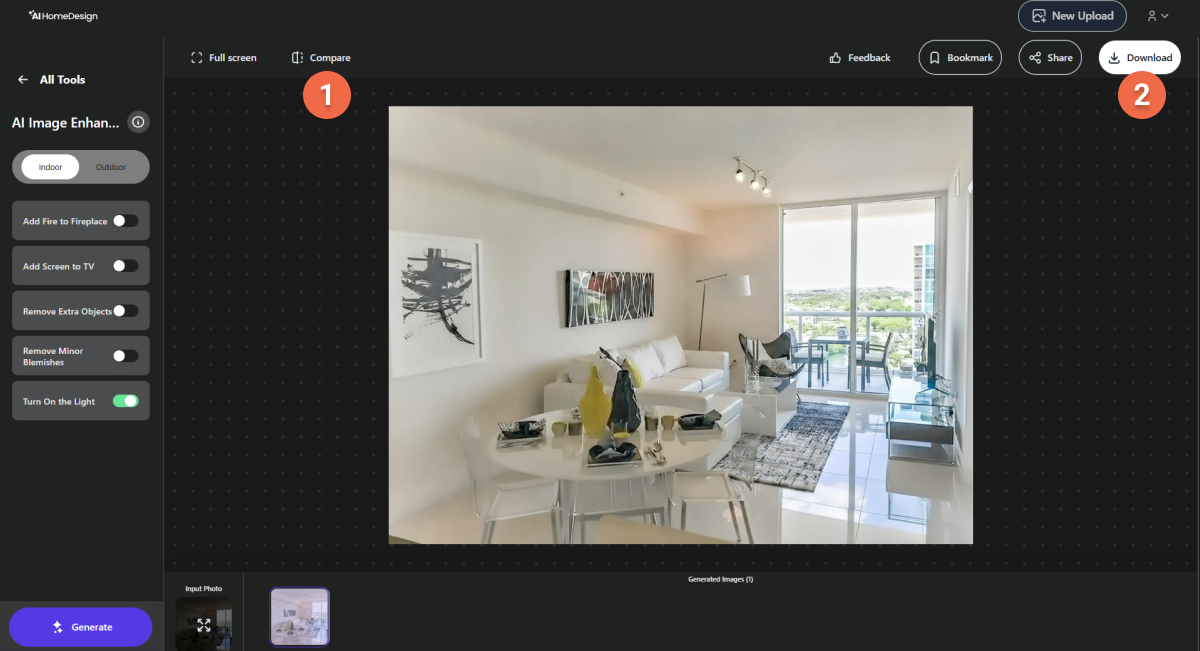Click the Feedback thumbs-up icon

[837, 57]
